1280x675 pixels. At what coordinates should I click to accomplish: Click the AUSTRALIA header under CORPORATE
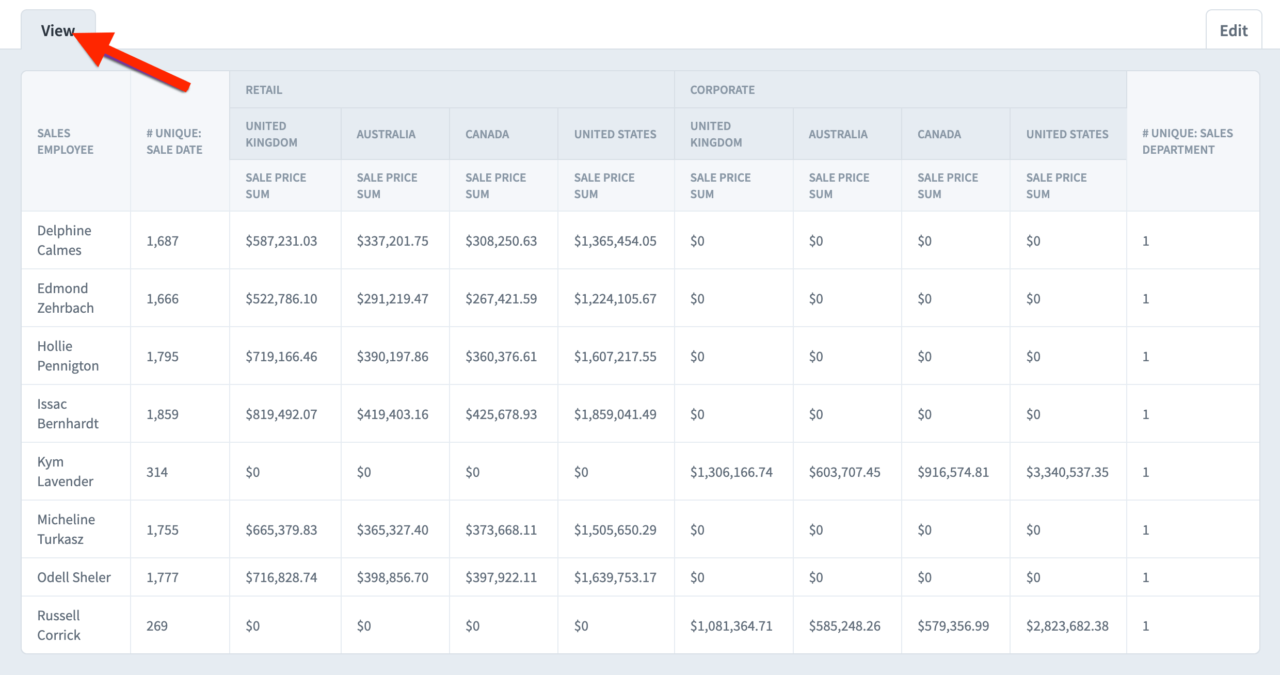click(838, 134)
